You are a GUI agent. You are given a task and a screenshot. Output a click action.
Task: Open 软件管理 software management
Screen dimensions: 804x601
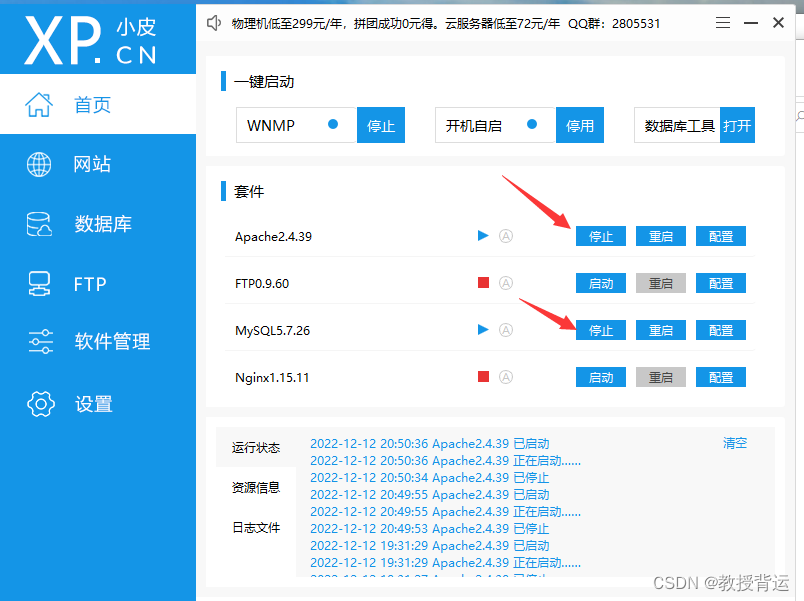tap(97, 341)
